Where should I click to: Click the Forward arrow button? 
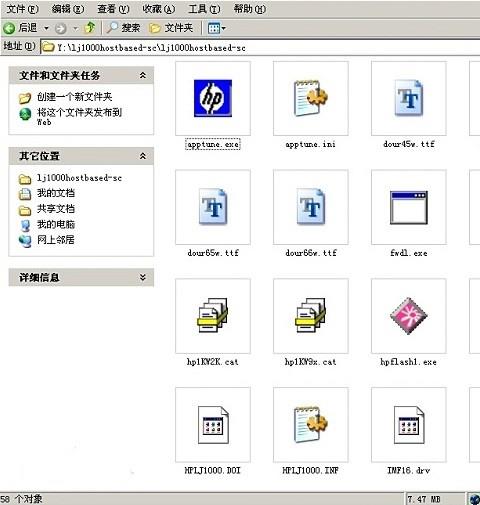(x=60, y=28)
